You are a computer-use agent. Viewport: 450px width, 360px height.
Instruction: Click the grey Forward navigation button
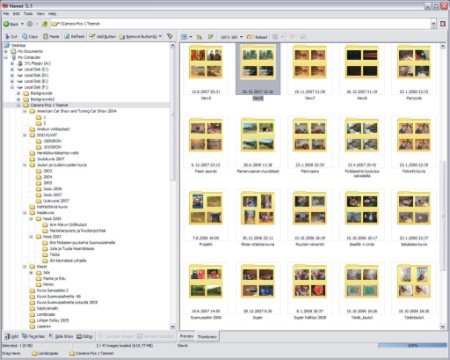(30, 24)
